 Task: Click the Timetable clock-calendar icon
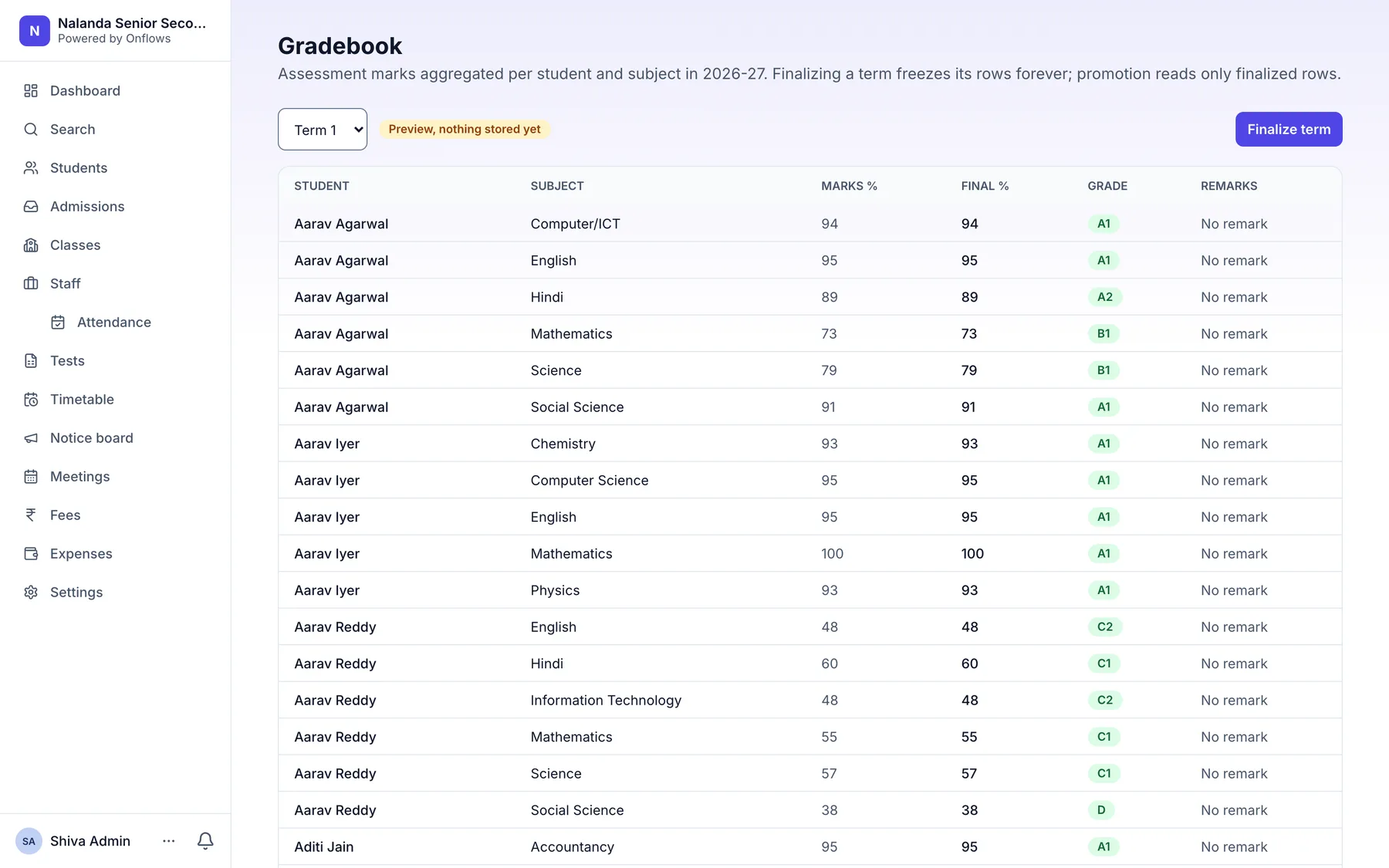[31, 400]
